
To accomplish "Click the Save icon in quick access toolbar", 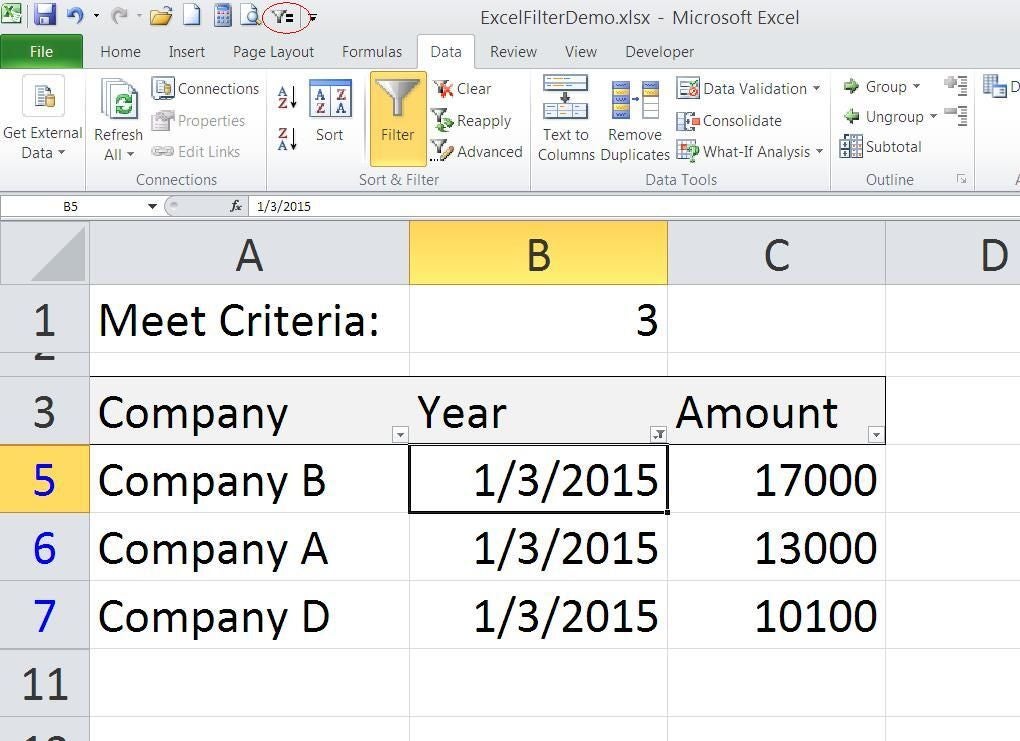I will pyautogui.click(x=45, y=16).
